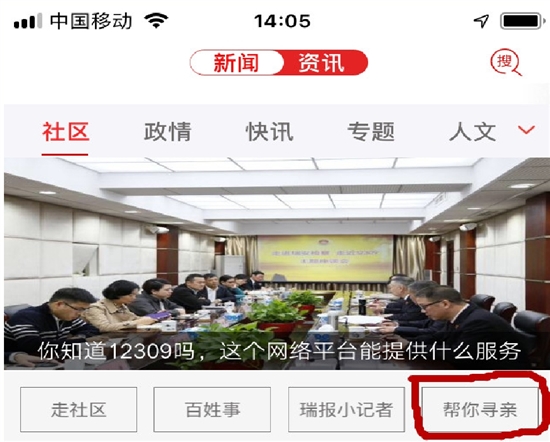Open the red search icon labeled 搜
Viewport: 550px width, 442px height.
coord(505,62)
